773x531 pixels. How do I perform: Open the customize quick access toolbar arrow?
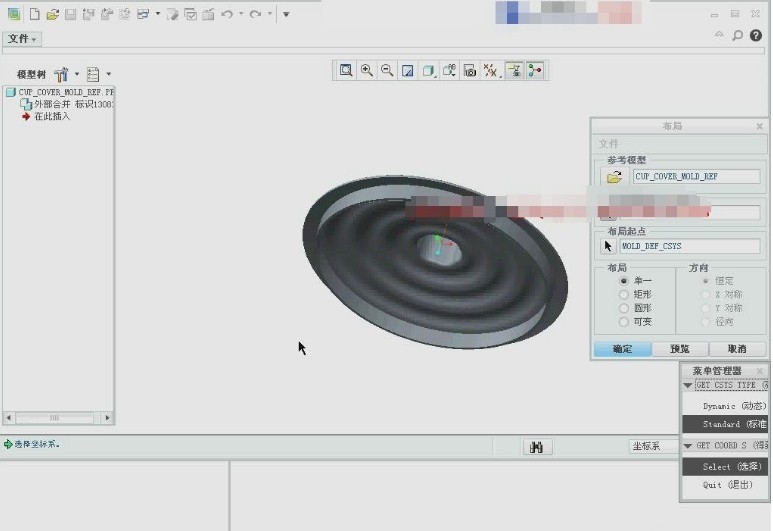[x=286, y=14]
